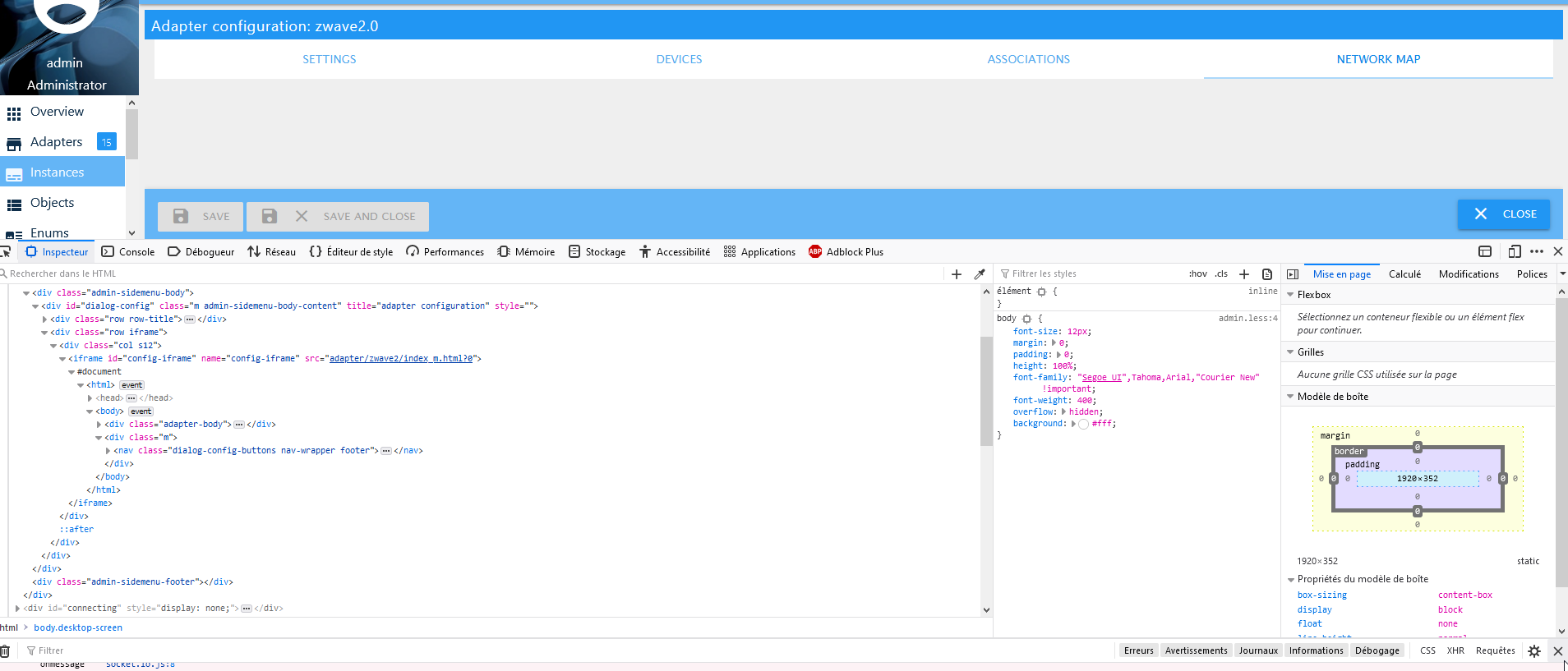This screenshot has width=1568, height=671.
Task: Expand the nav dialog-config-buttons node
Action: click(108, 451)
